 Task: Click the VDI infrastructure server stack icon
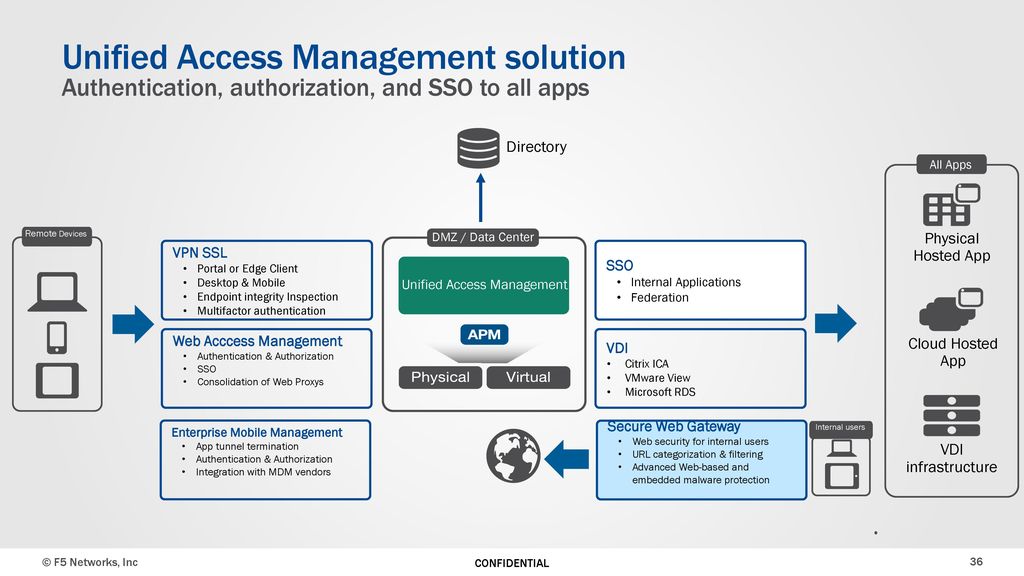(x=952, y=415)
